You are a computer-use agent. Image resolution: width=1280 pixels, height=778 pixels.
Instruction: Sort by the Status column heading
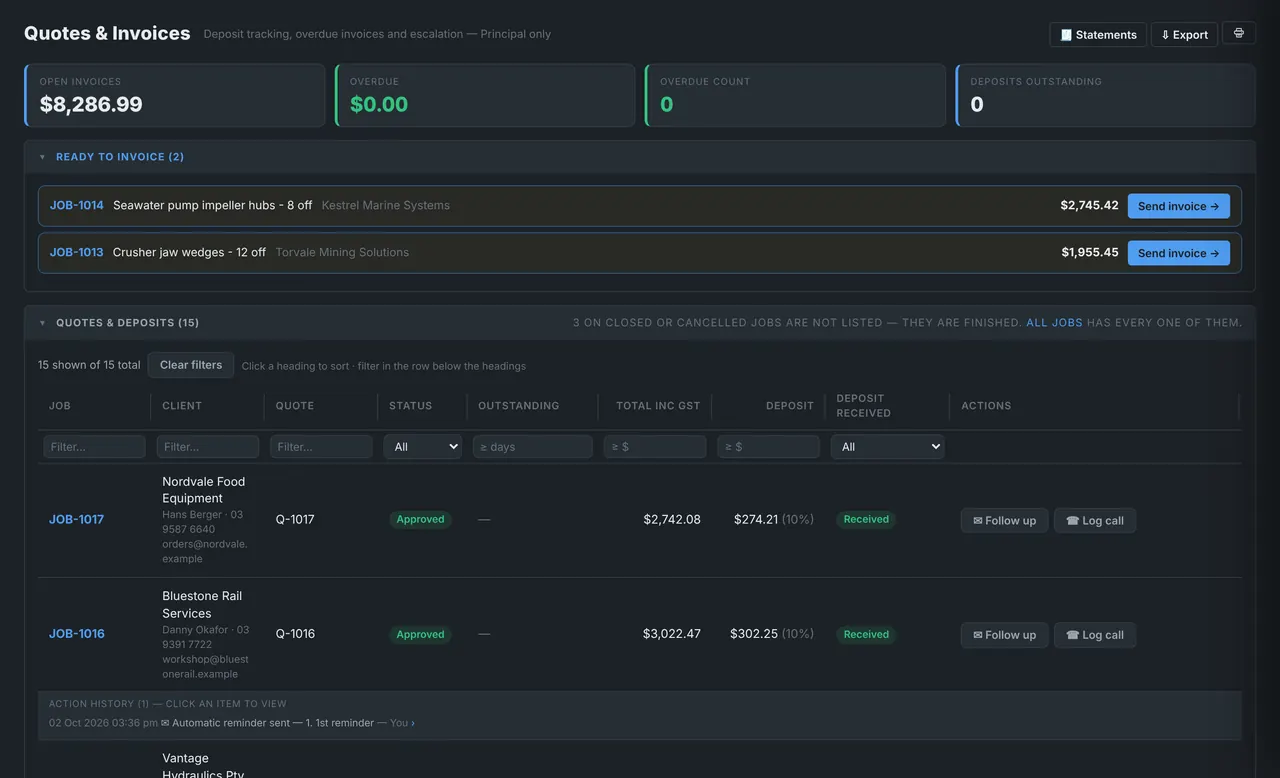pyautogui.click(x=411, y=406)
